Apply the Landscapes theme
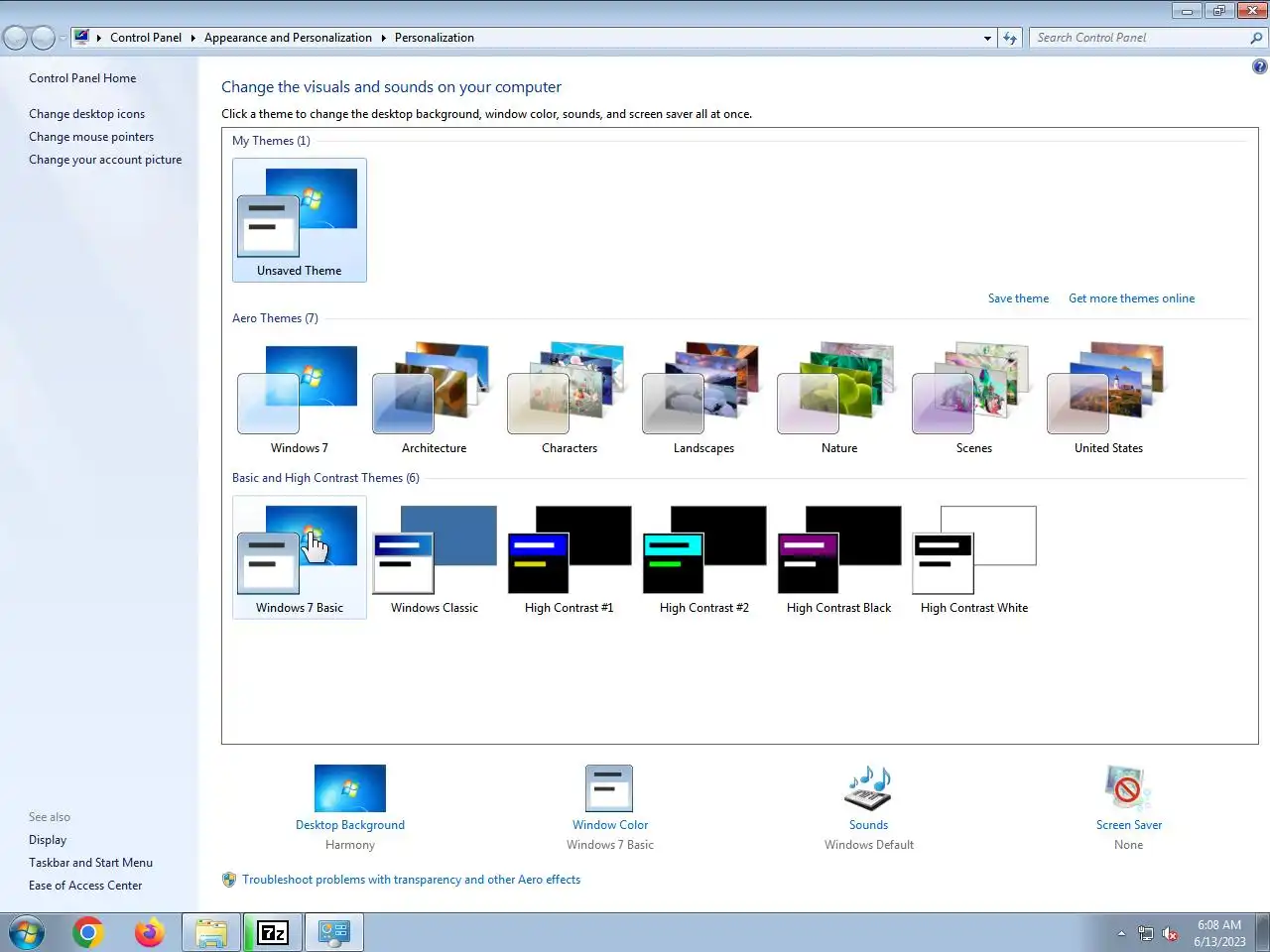Image resolution: width=1270 pixels, height=952 pixels. click(703, 399)
